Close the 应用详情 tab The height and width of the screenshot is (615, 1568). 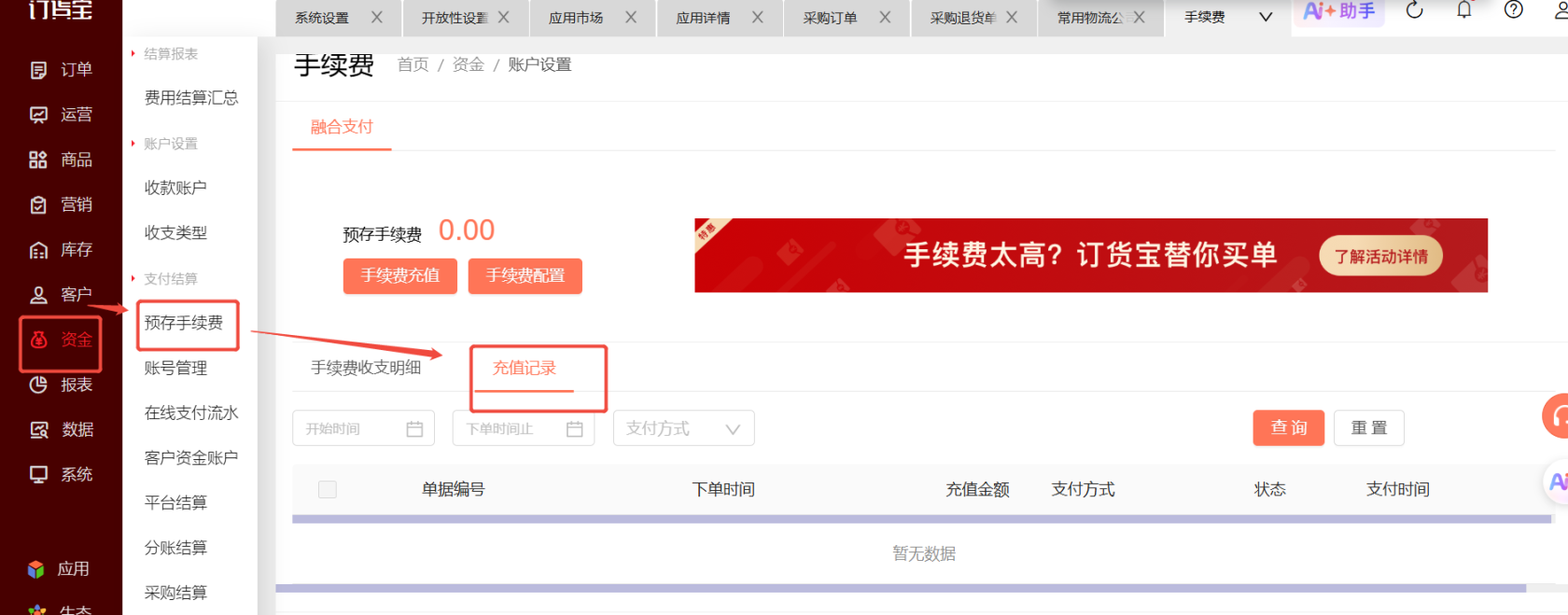[758, 17]
